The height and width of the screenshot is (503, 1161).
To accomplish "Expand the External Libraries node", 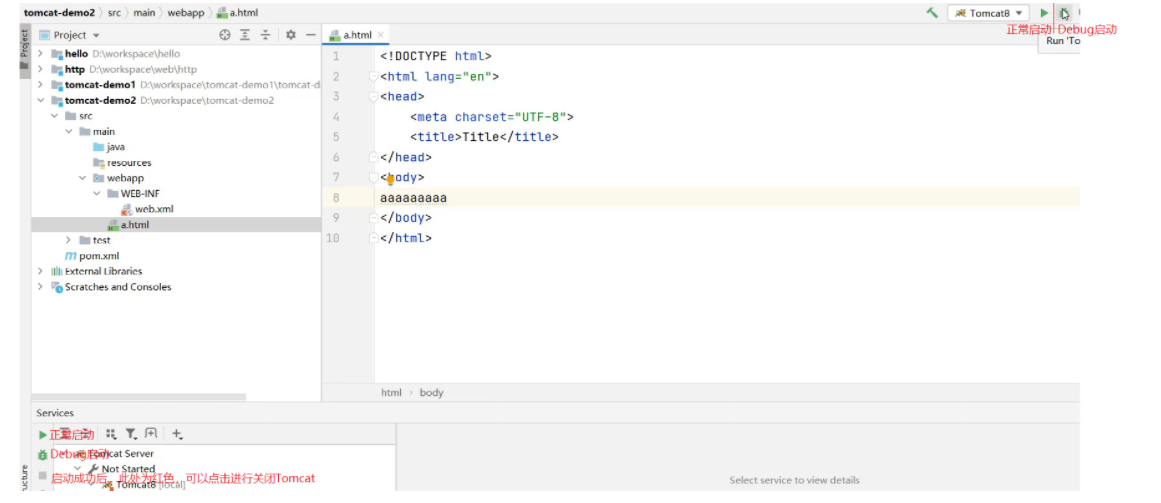I will (41, 271).
